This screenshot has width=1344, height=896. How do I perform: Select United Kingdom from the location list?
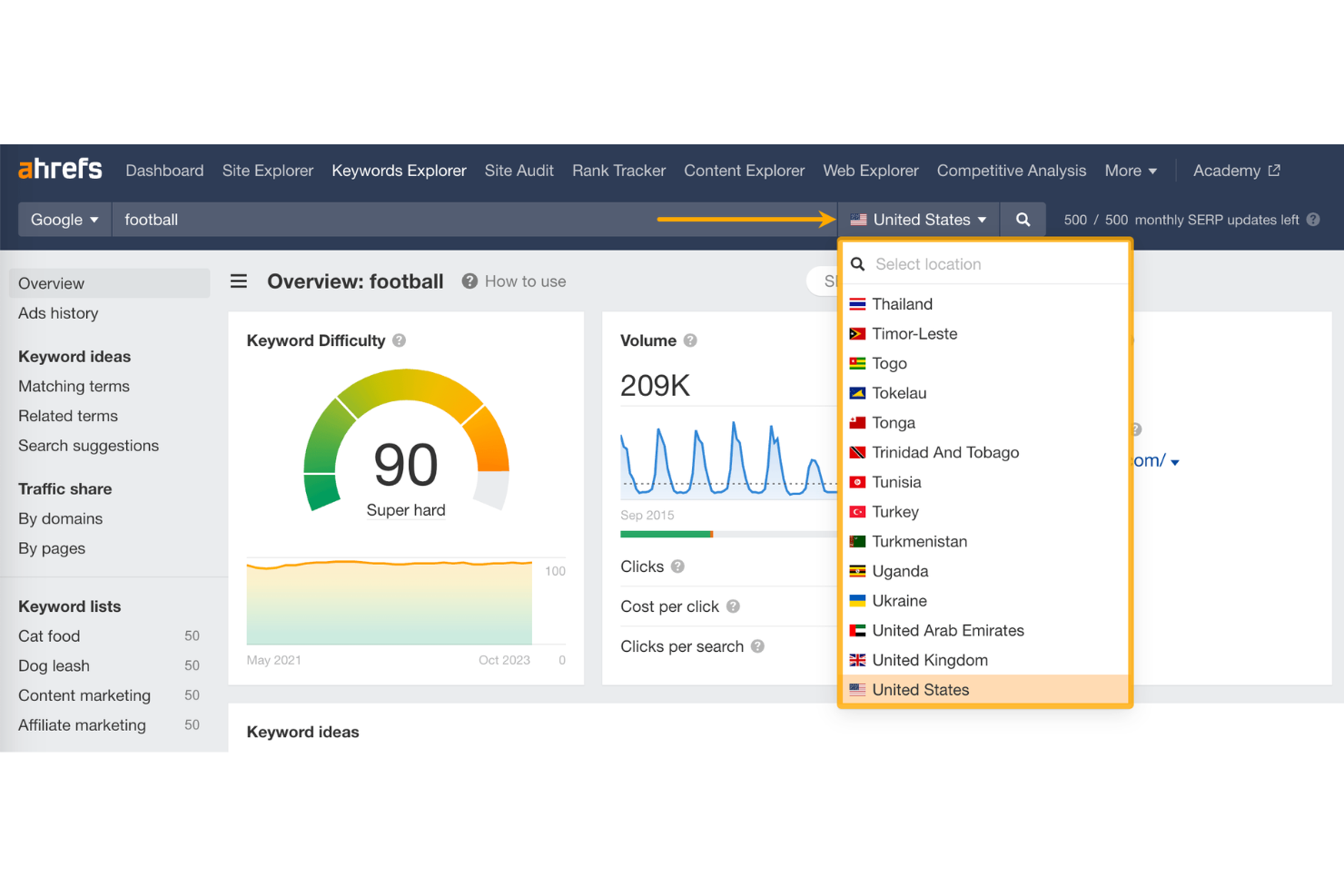pyautogui.click(x=930, y=660)
